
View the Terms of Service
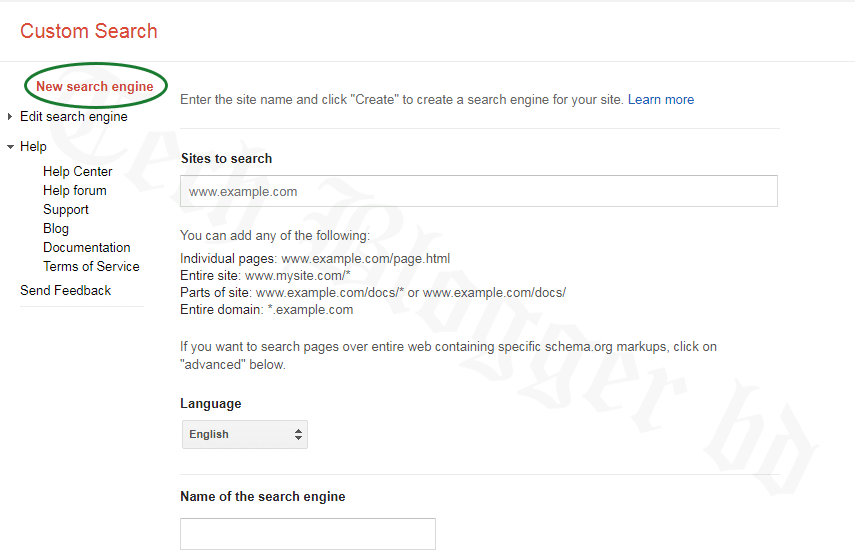point(91,267)
